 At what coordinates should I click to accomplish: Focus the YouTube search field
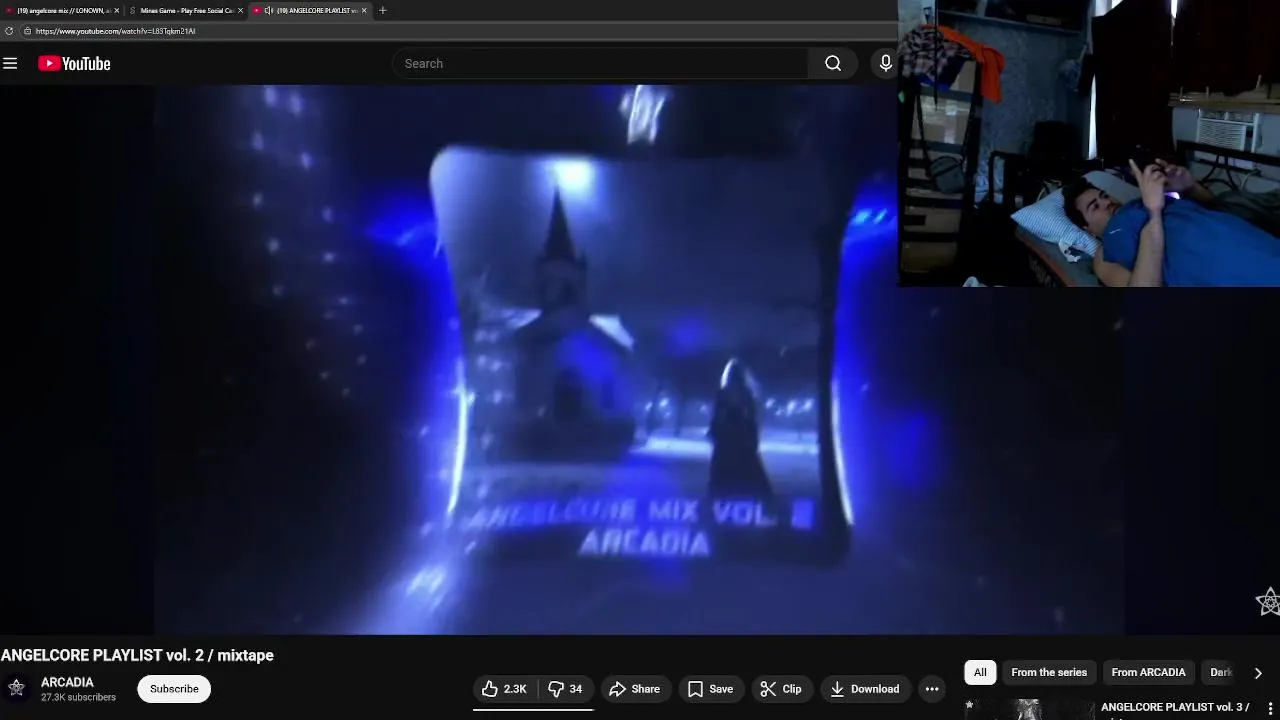tap(600, 63)
